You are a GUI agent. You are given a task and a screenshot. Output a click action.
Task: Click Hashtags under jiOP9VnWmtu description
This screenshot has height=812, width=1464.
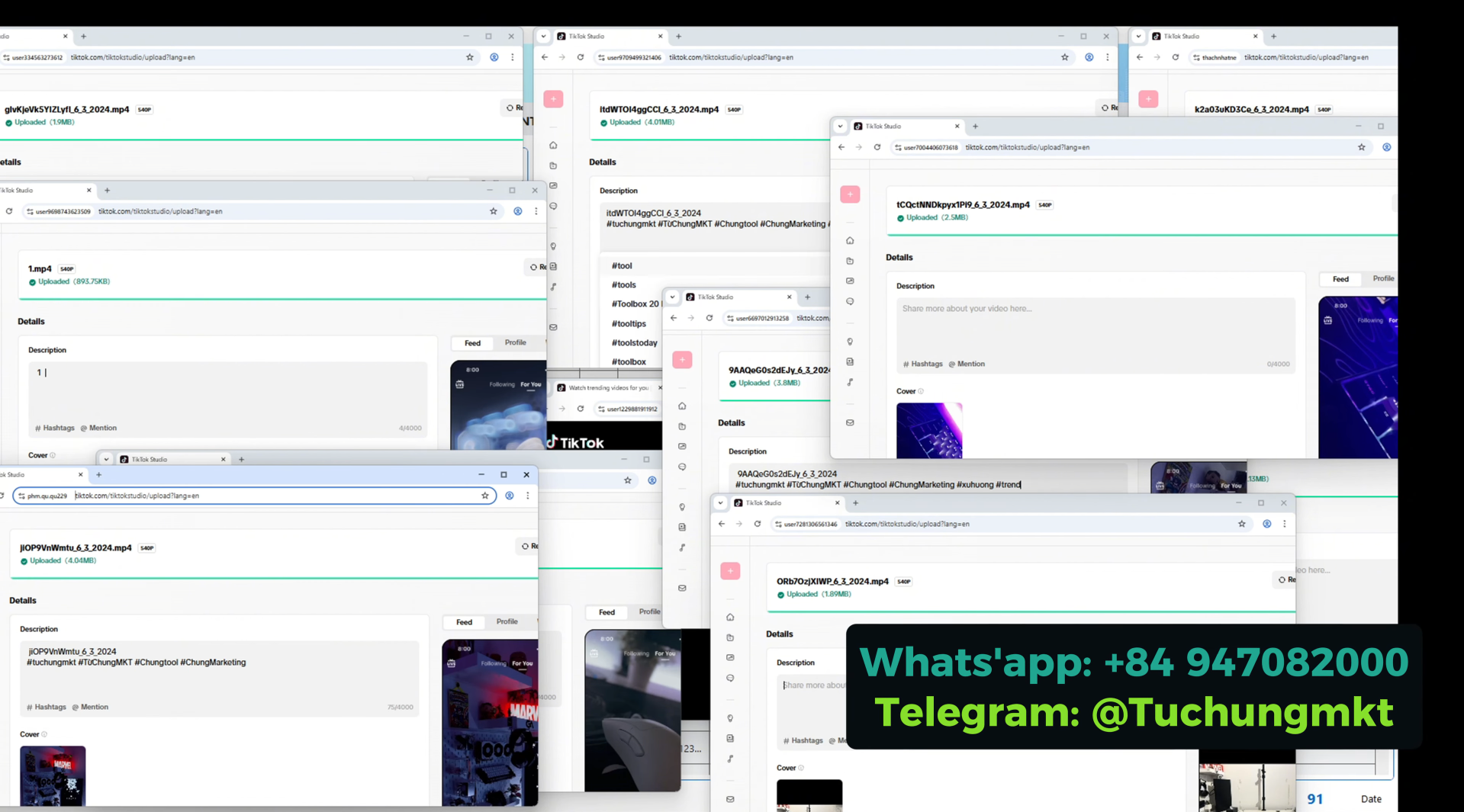(x=47, y=707)
